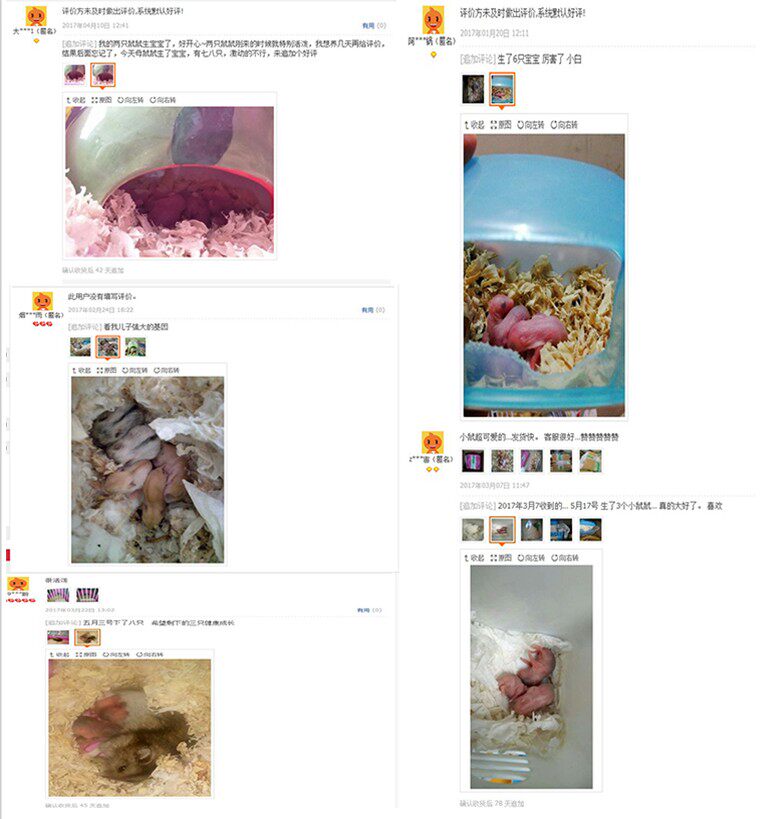Viewport: 763px width, 819px height.
Task: Collapse the hamster nest photo in 看我儿子强大的基因 review
Action: tap(81, 370)
